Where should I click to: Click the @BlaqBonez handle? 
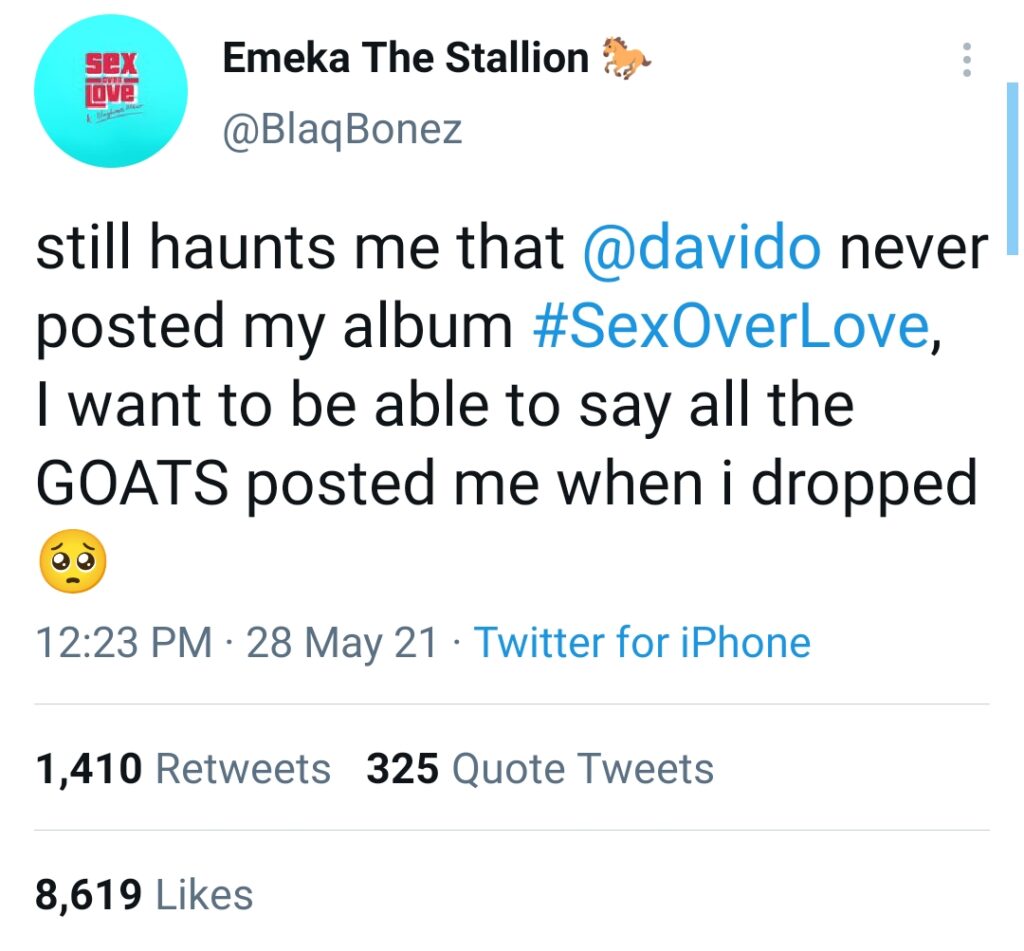(342, 129)
